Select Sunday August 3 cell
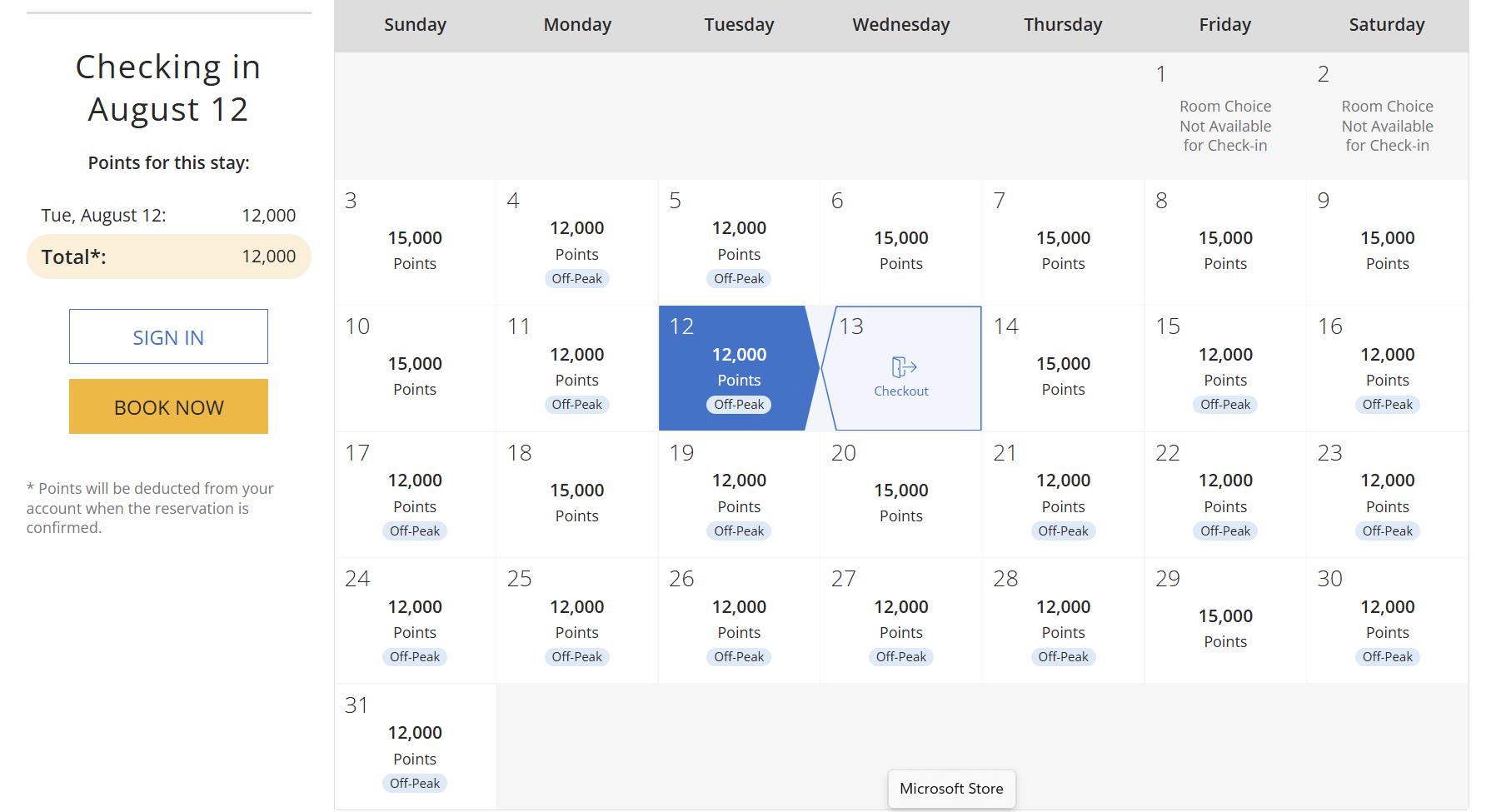Screen dimensions: 1496x812 tap(415, 242)
